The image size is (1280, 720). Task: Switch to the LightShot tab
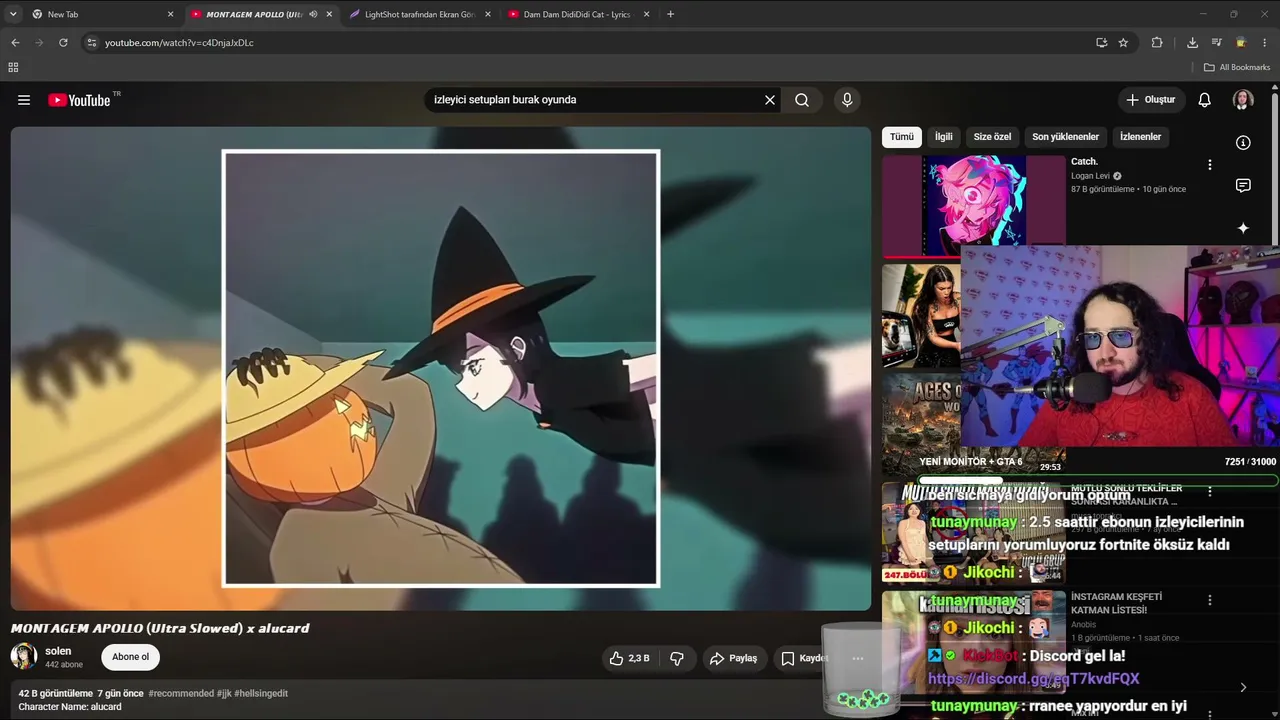click(420, 14)
